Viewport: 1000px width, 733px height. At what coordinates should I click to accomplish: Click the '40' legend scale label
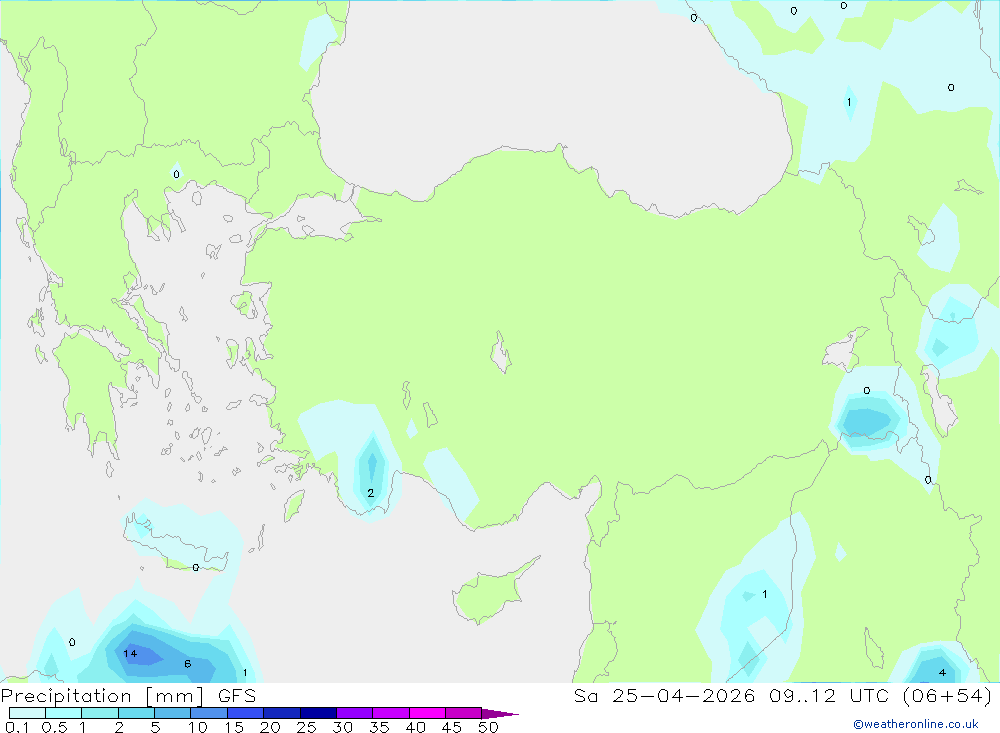416,727
